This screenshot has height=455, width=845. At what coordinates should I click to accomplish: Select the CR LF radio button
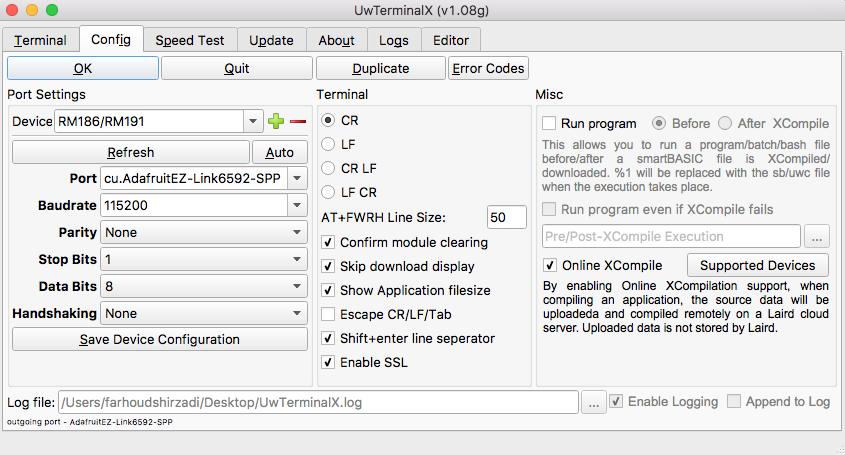pyautogui.click(x=327, y=168)
